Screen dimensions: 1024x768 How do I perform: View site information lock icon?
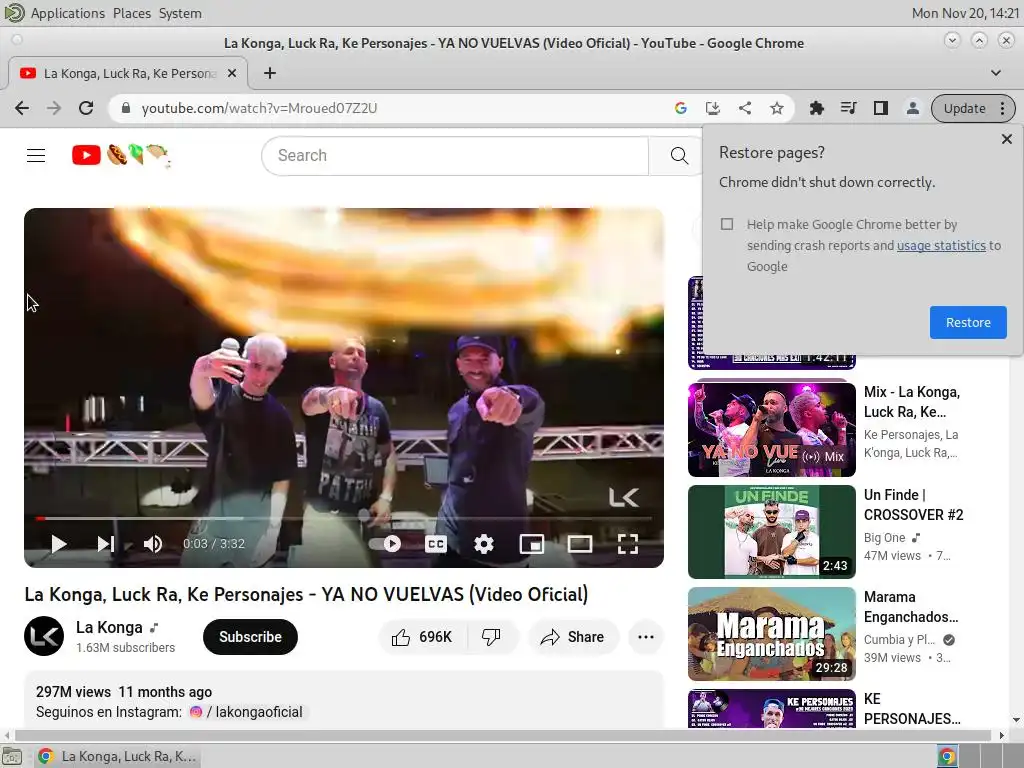pos(126,108)
